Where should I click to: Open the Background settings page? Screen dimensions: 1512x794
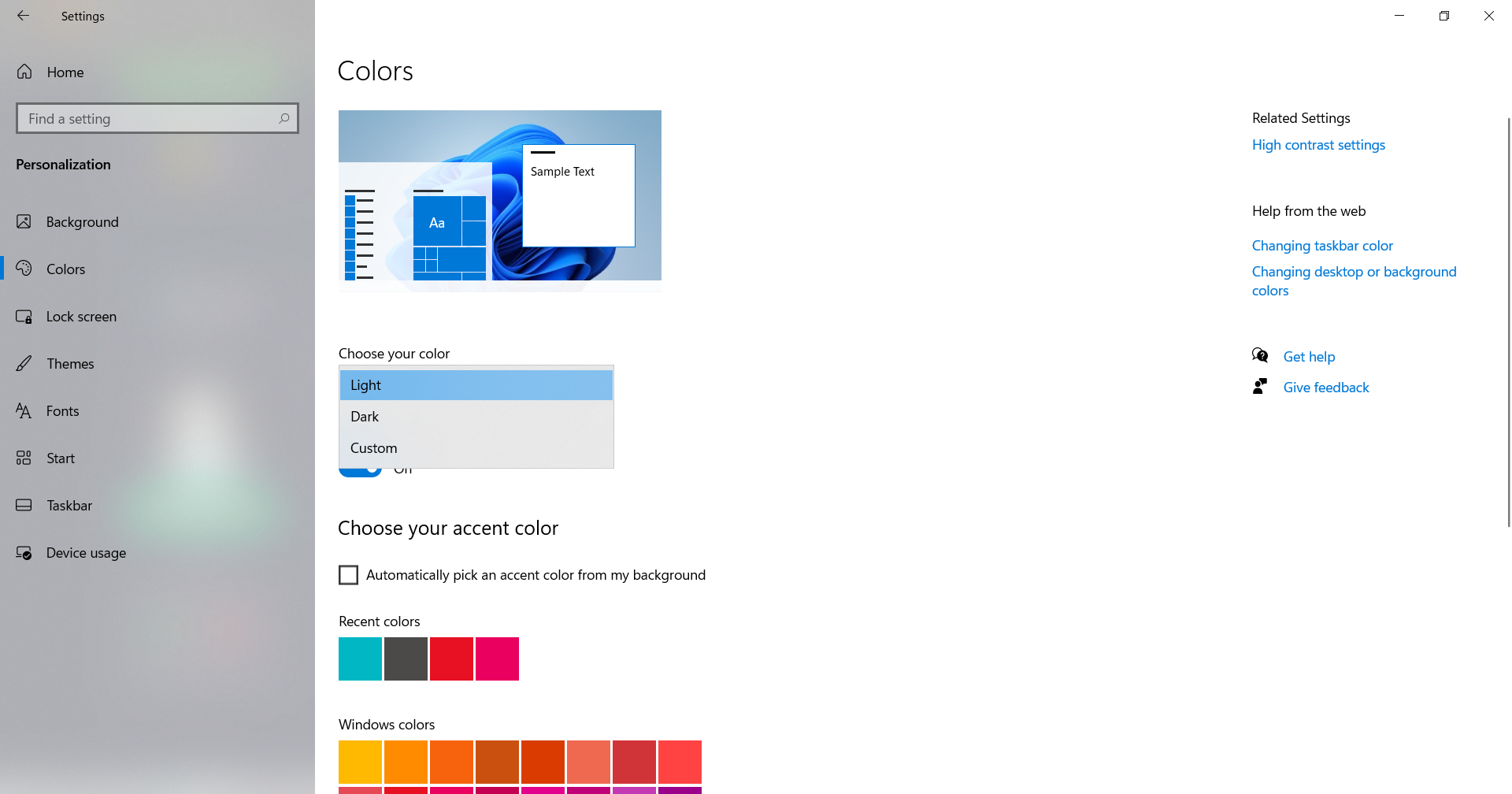point(157,222)
